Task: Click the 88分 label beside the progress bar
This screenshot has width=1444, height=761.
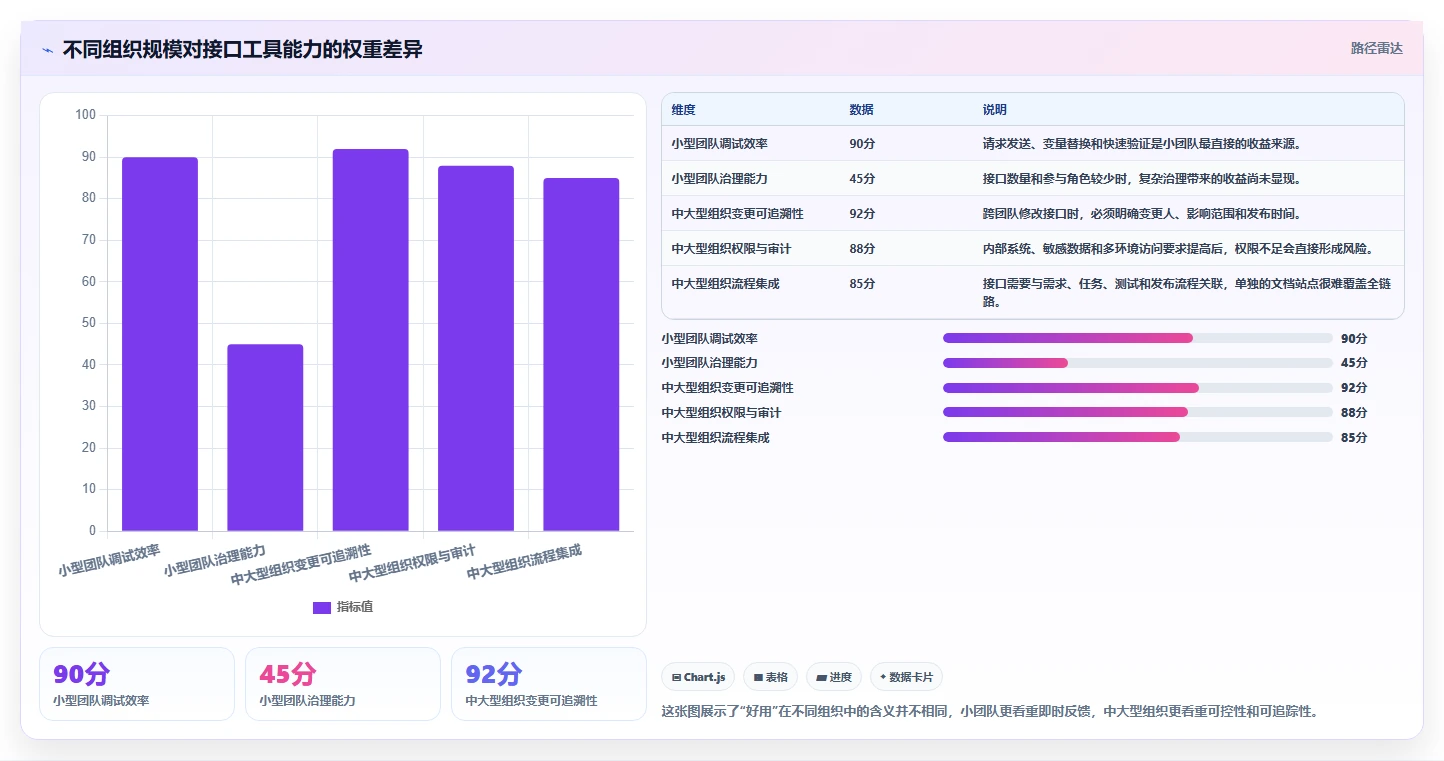Action: (x=1354, y=412)
